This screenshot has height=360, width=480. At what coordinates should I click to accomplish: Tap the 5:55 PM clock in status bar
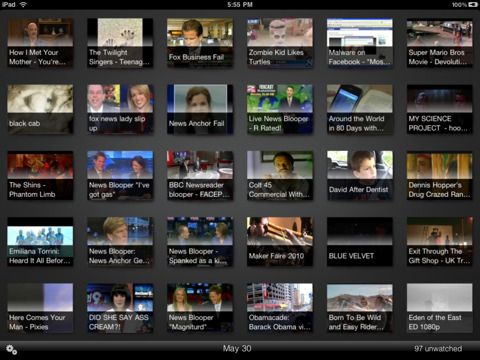[240, 4]
